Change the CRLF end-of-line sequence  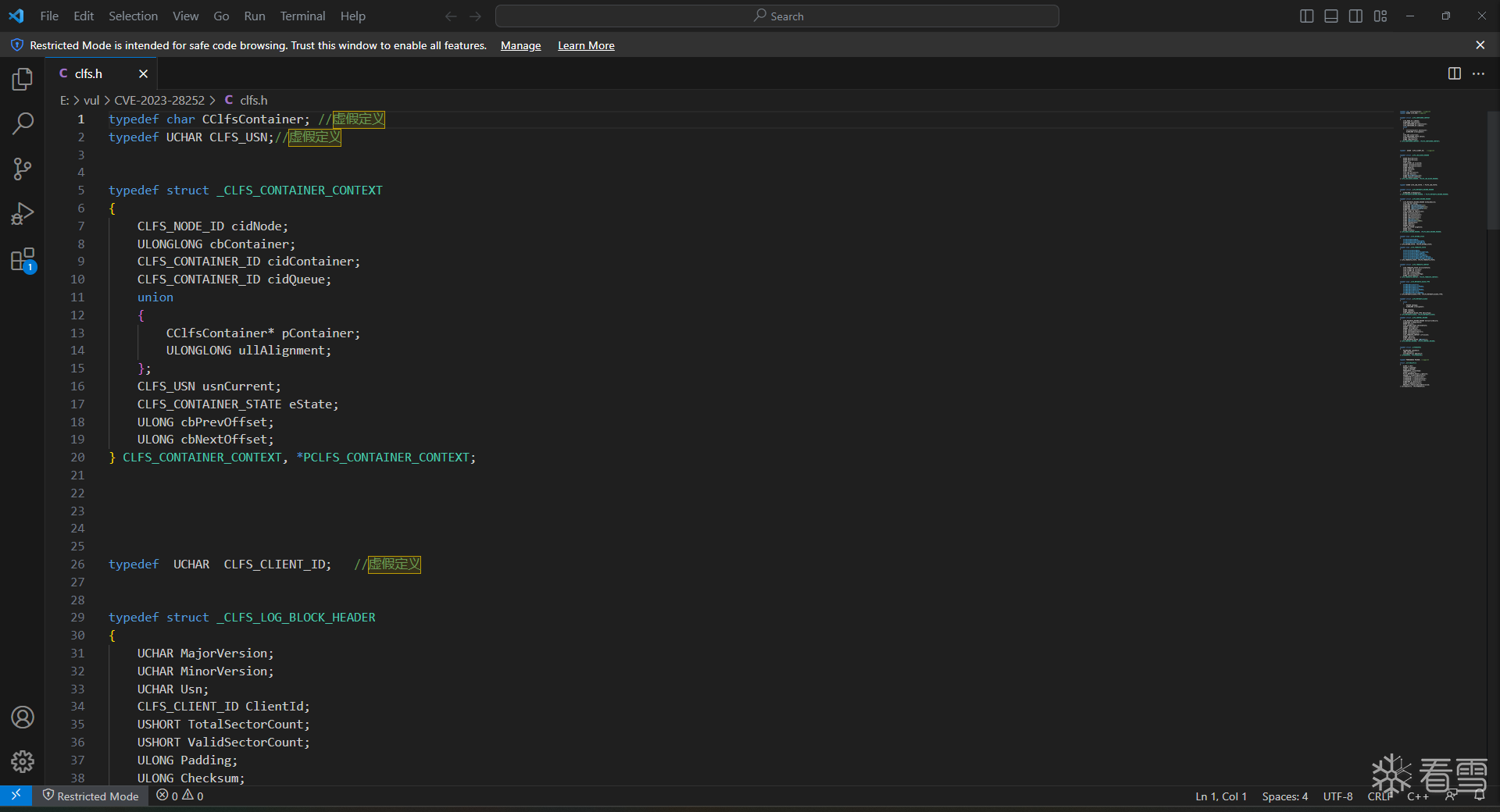(x=1380, y=796)
